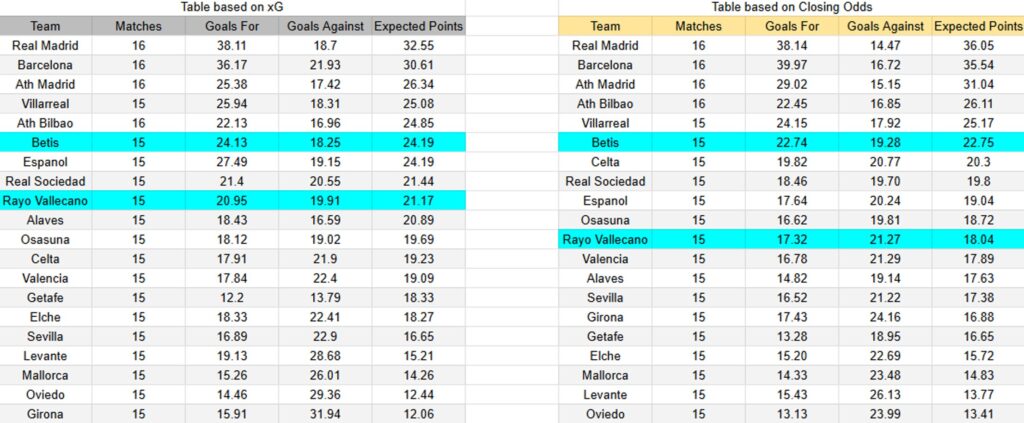Click the 'Table based on Closing Odds' title
Image resolution: width=1024 pixels, height=423 pixels.
(789, 7)
